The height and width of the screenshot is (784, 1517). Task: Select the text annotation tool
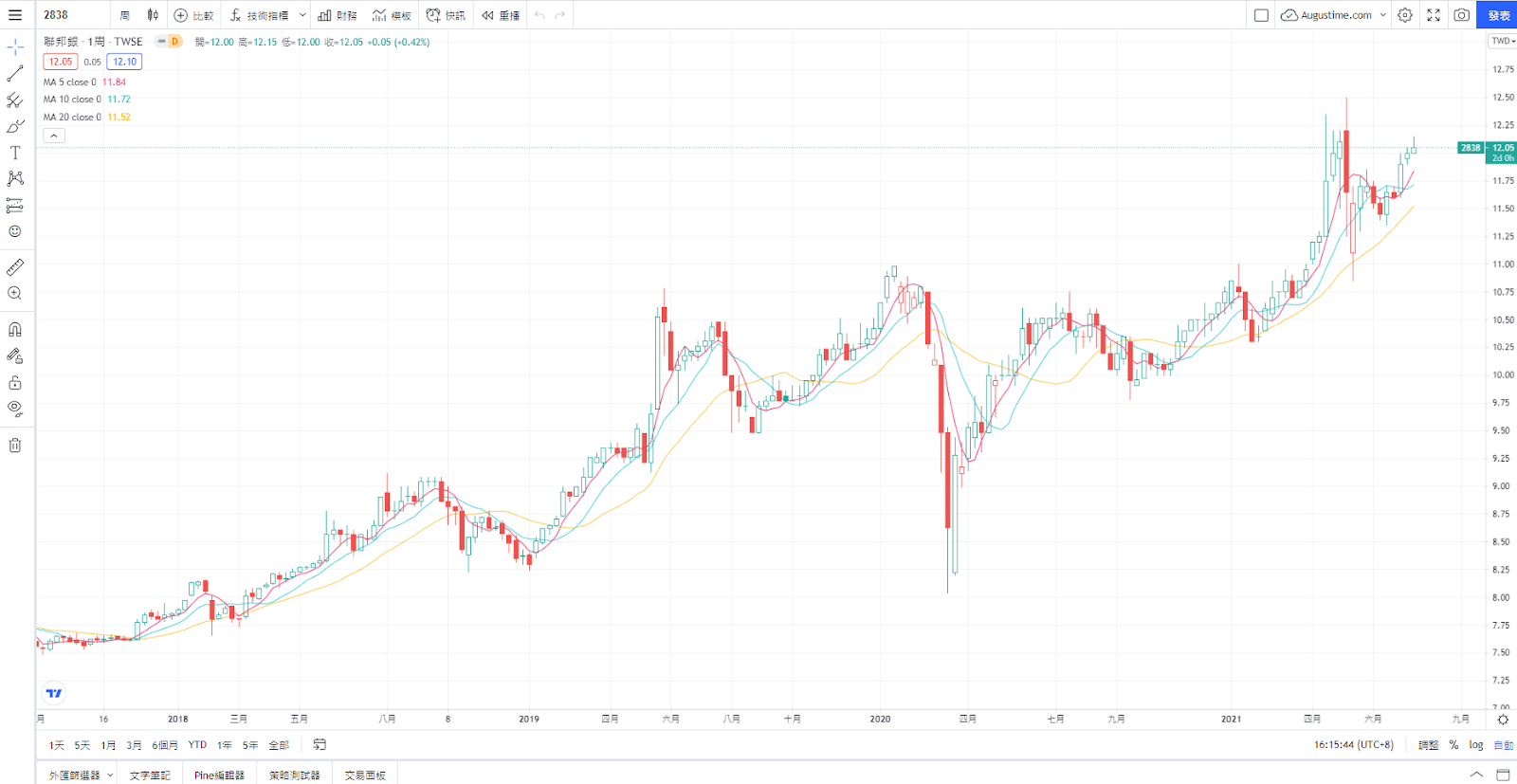point(15,153)
